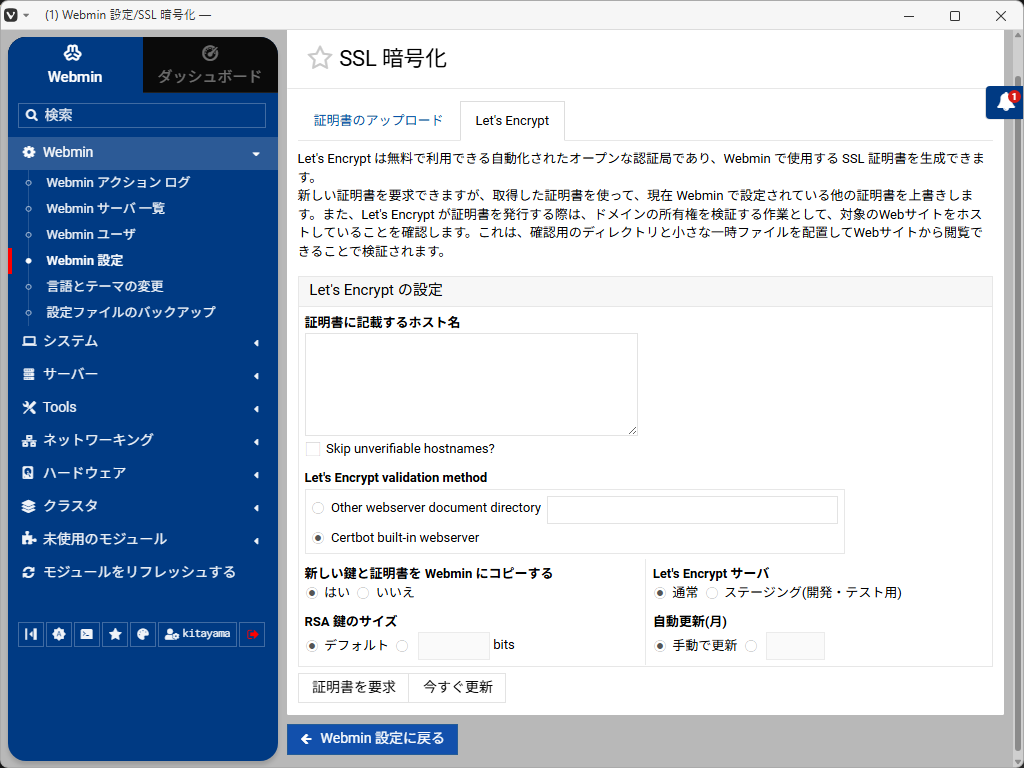Click the Tools wrench icon
Viewport: 1024px width, 768px height.
29,408
